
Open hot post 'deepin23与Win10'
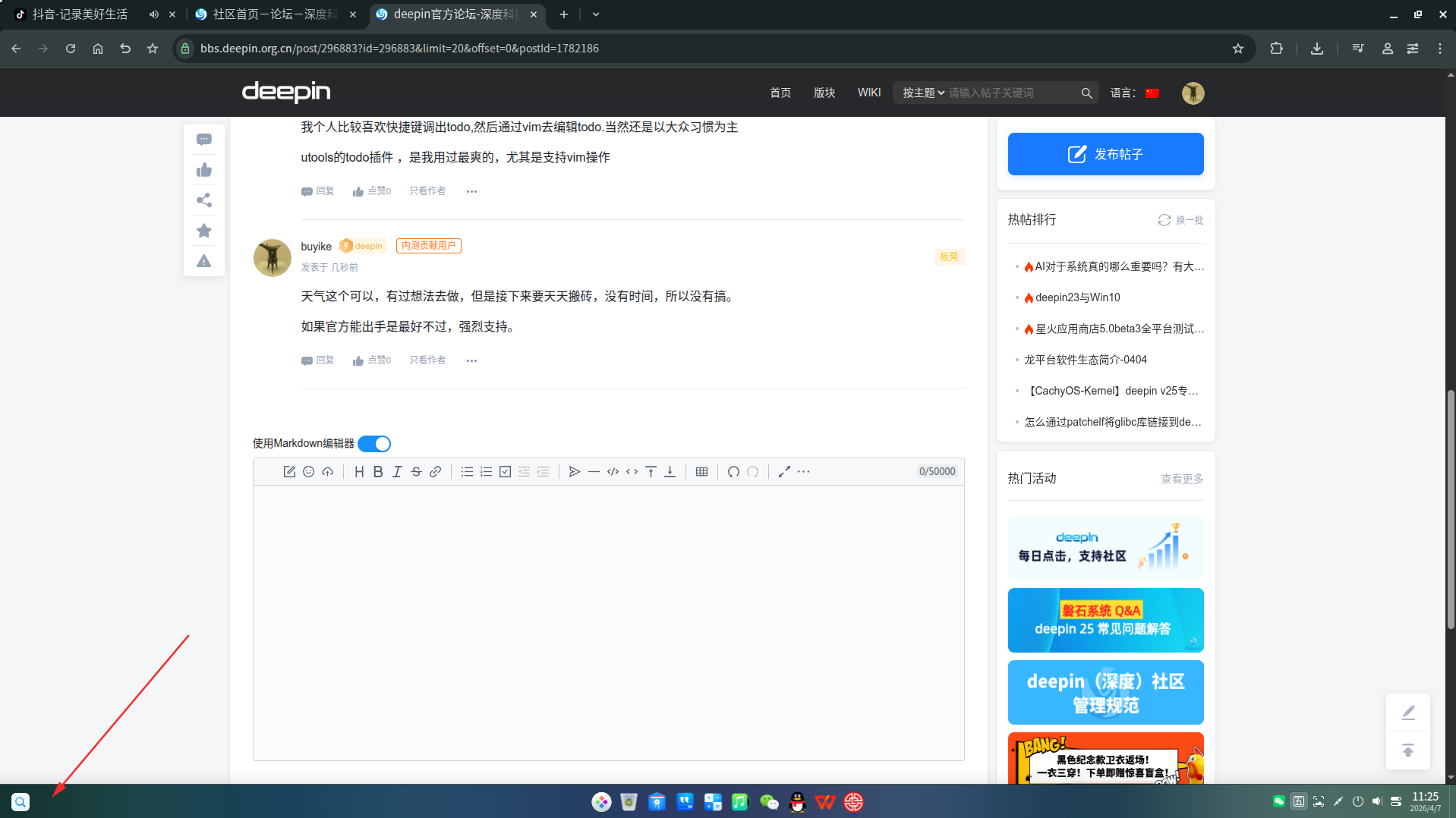pos(1077,297)
